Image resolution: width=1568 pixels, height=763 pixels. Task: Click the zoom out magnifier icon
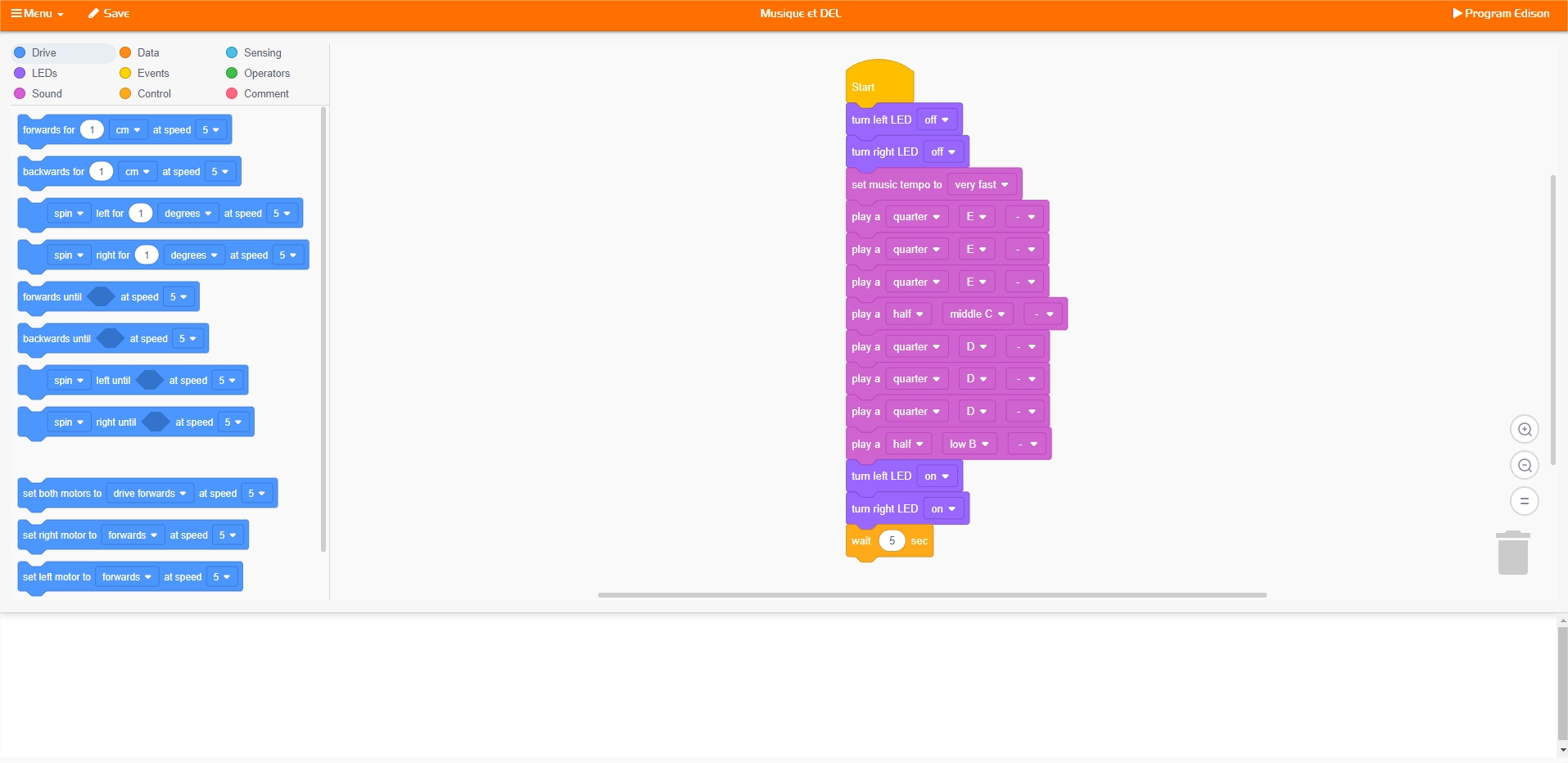click(1524, 466)
